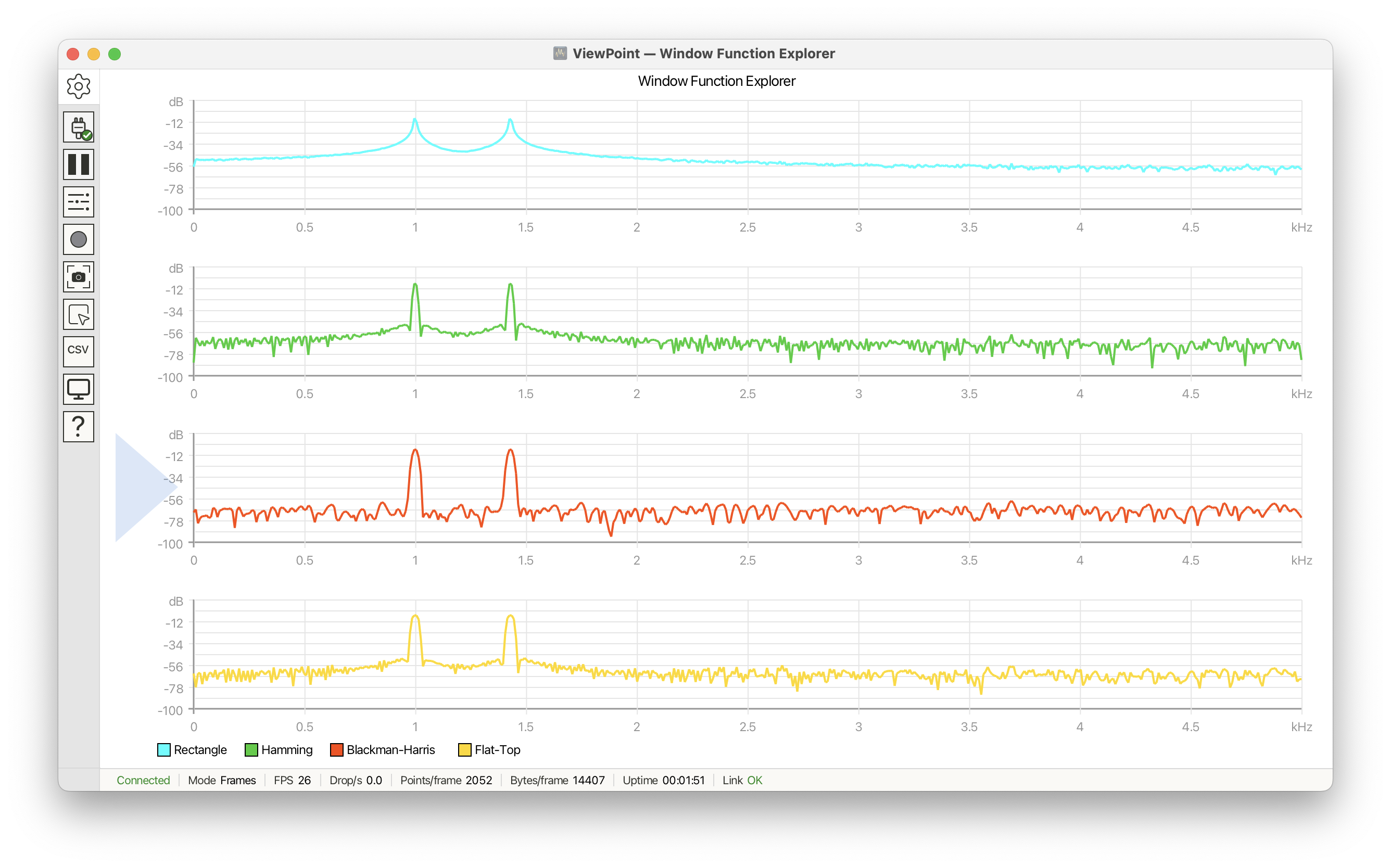Click the red Blackman-Harris peak at 1 kHz
The width and height of the screenshot is (1391, 868).
click(x=415, y=452)
